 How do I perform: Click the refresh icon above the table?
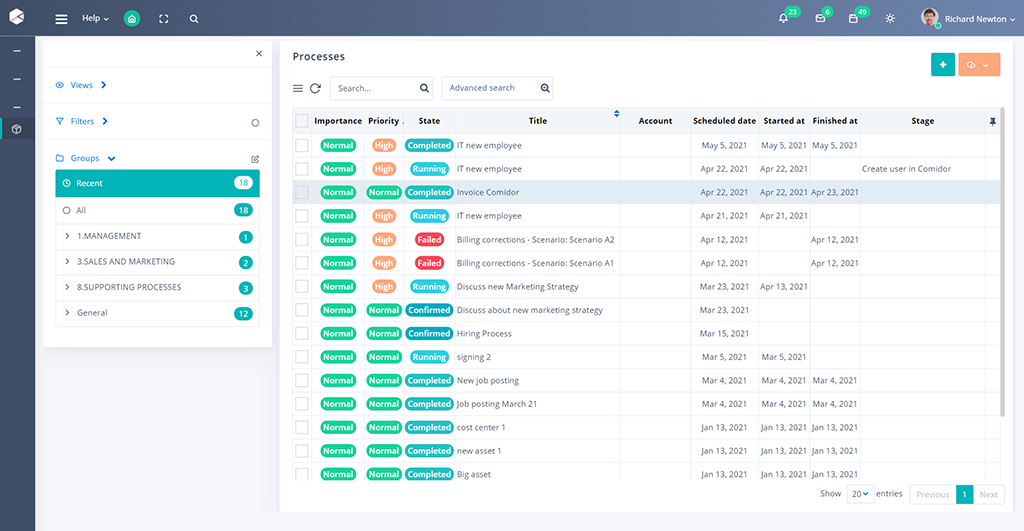(x=315, y=88)
